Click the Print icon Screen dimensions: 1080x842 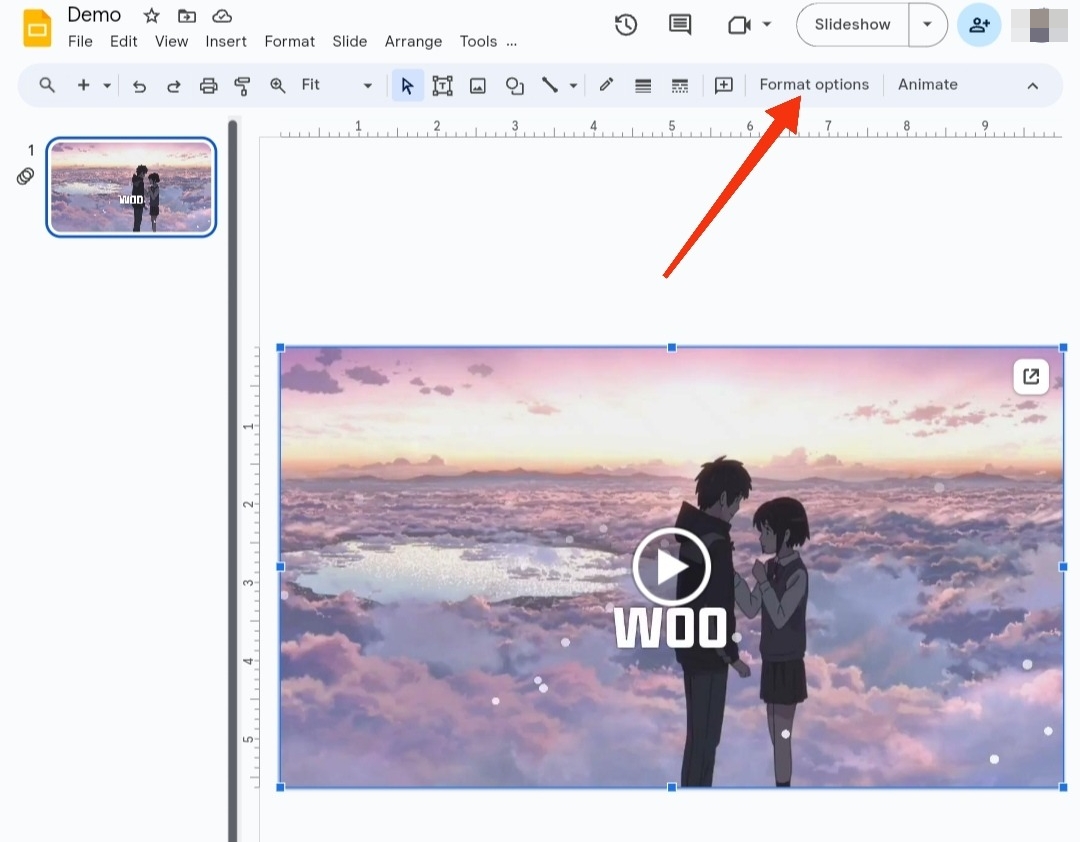(x=209, y=85)
